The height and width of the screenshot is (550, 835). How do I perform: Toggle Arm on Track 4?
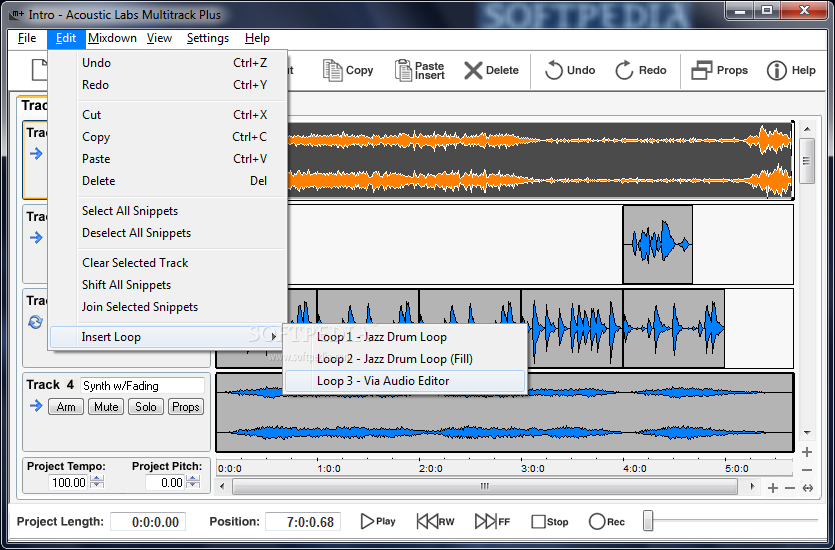click(66, 407)
